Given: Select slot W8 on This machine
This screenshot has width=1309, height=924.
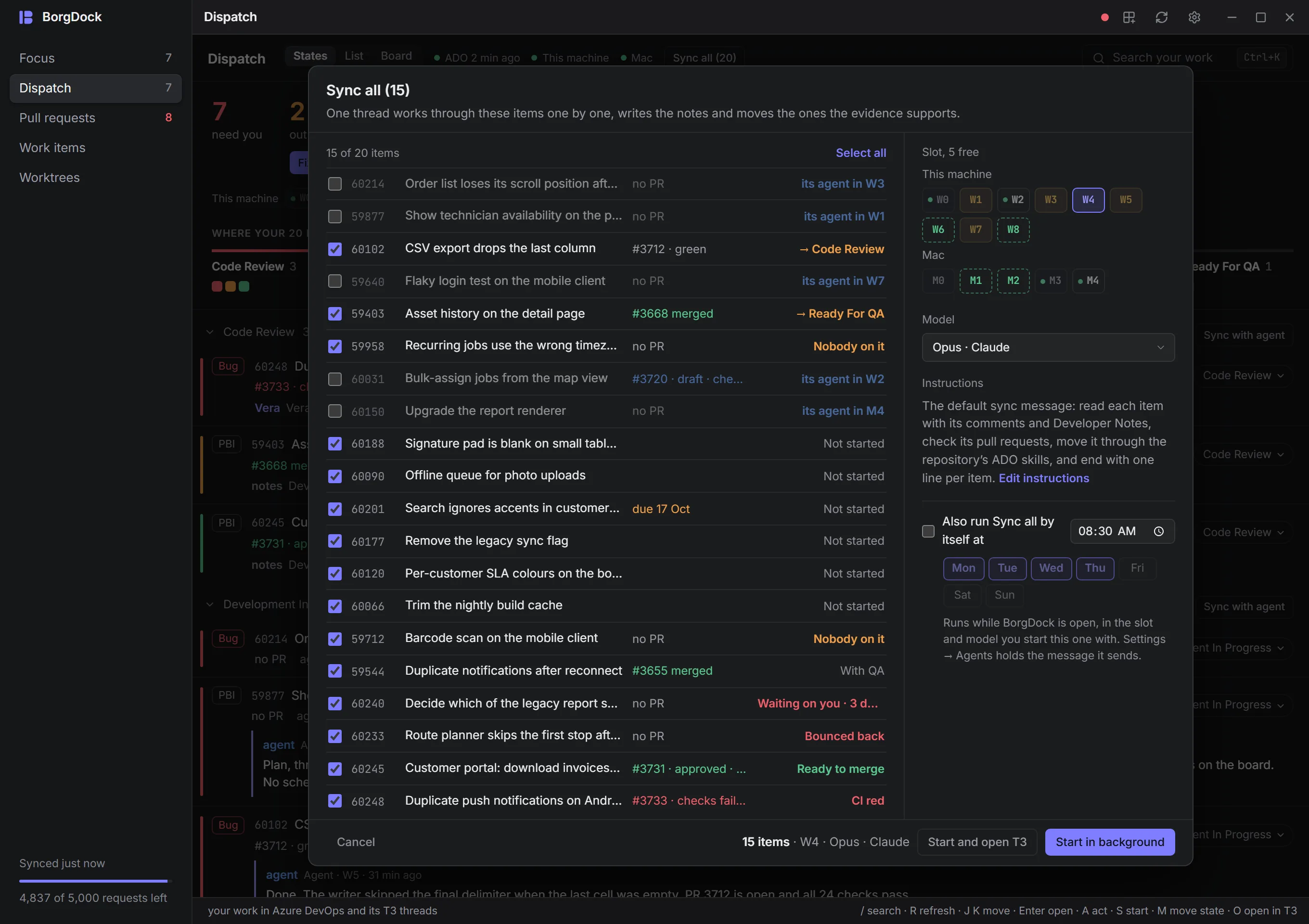Looking at the screenshot, I should (x=1013, y=230).
